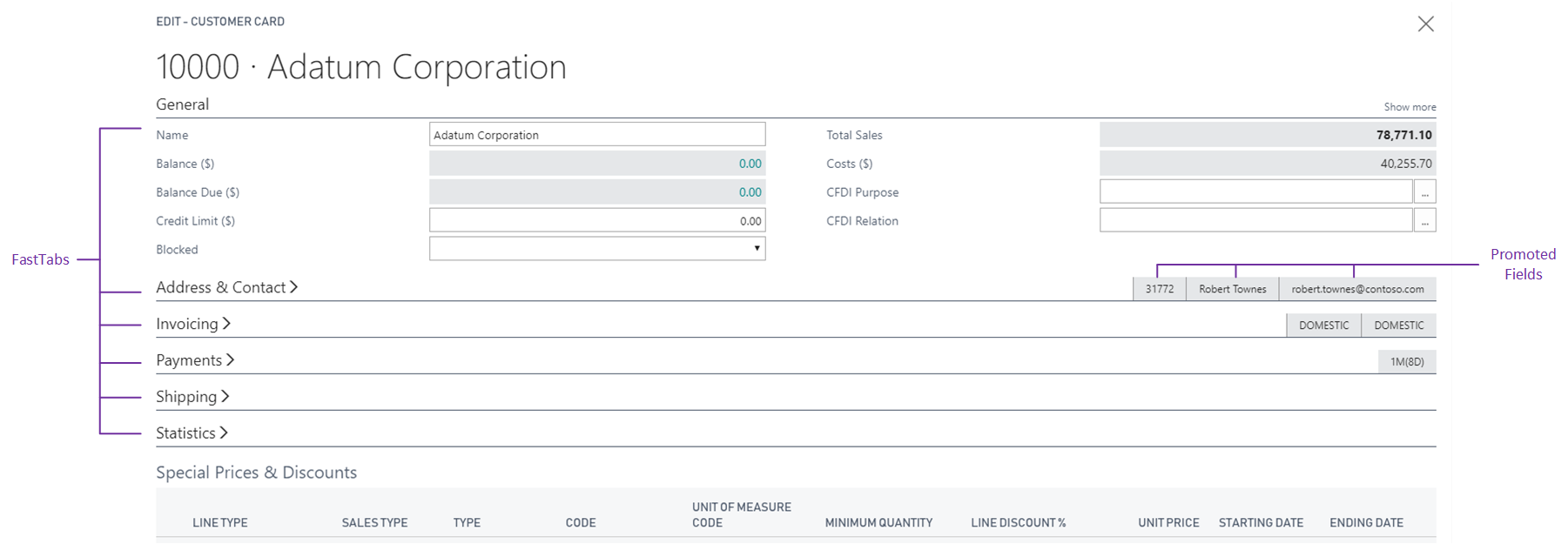Edit the CFDI Purpose field
This screenshot has width=1568, height=544.
point(1255,191)
